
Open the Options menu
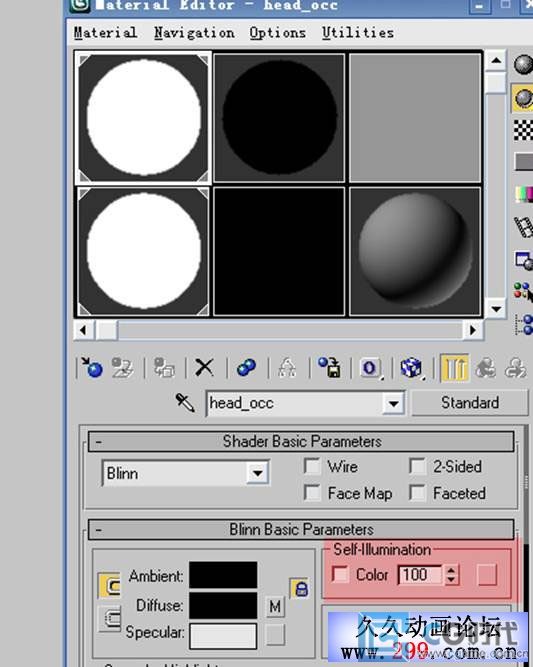pos(277,32)
